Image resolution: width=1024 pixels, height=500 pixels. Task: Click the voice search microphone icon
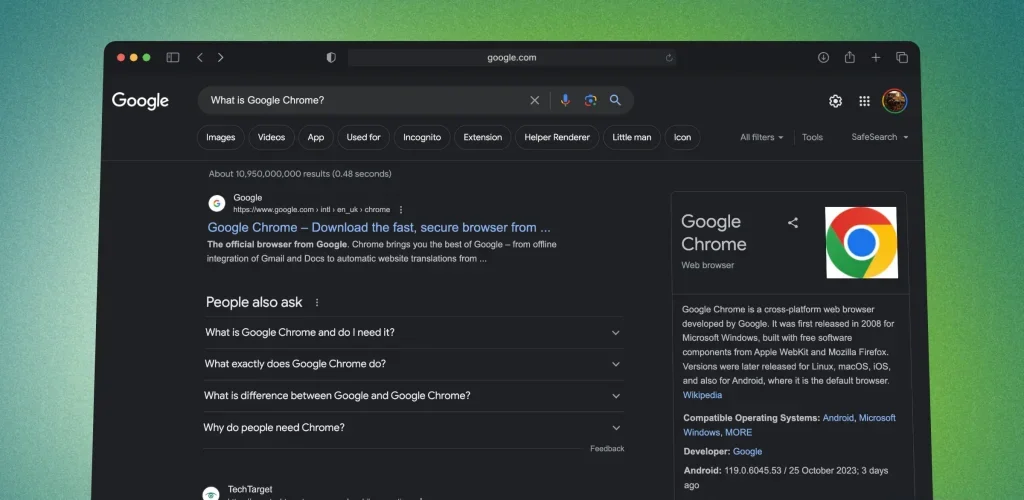click(x=565, y=100)
